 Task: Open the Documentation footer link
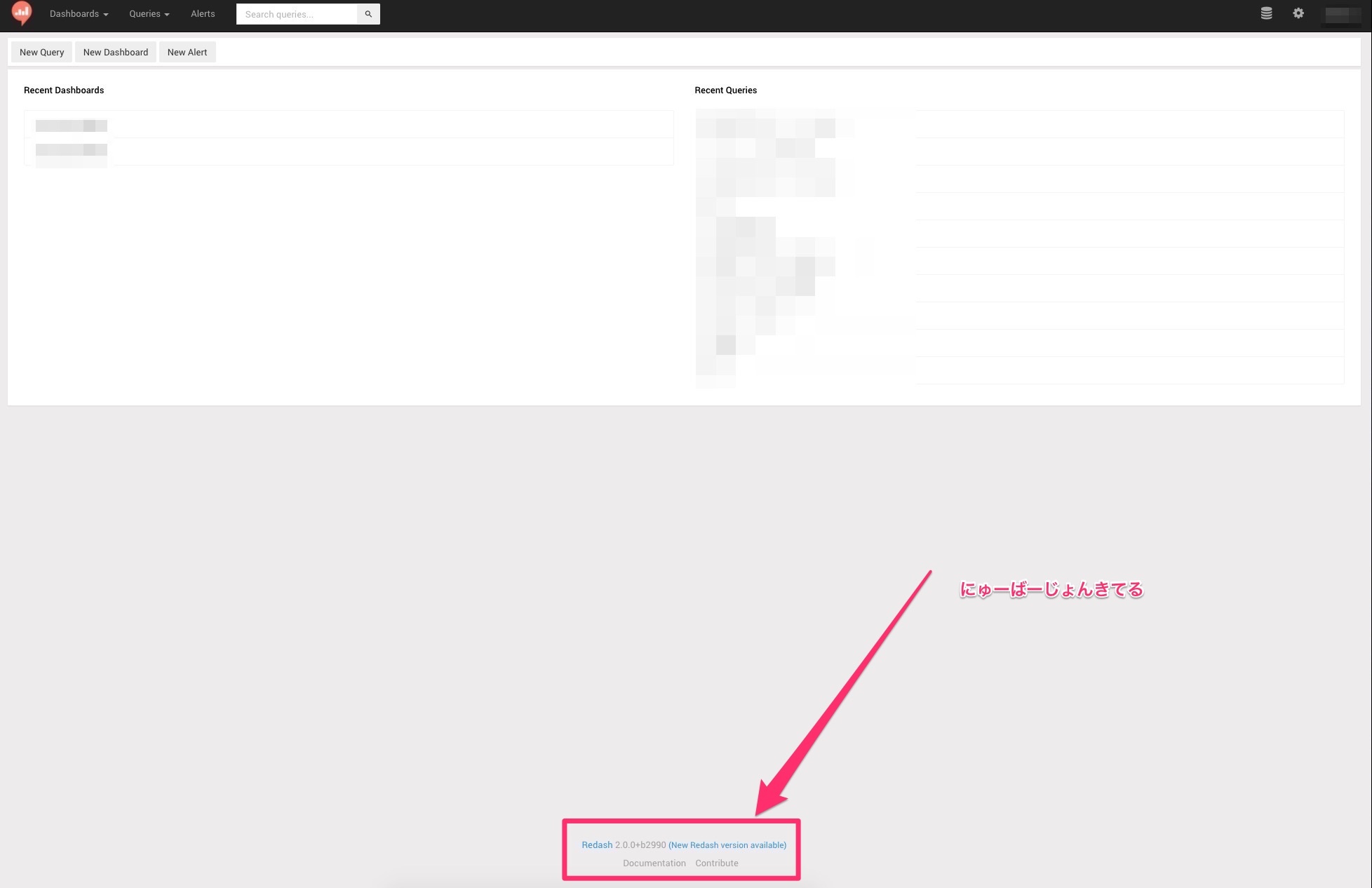pyautogui.click(x=654, y=863)
